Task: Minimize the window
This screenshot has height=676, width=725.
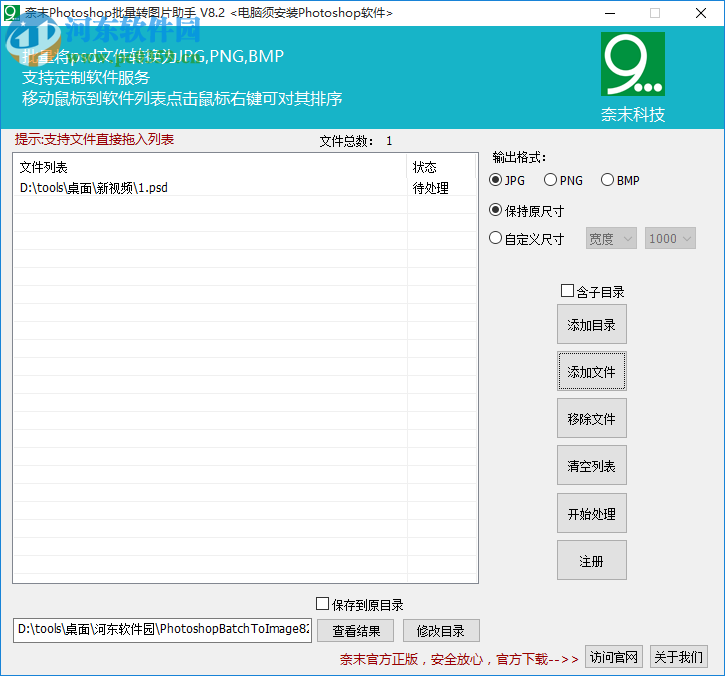Action: 610,13
